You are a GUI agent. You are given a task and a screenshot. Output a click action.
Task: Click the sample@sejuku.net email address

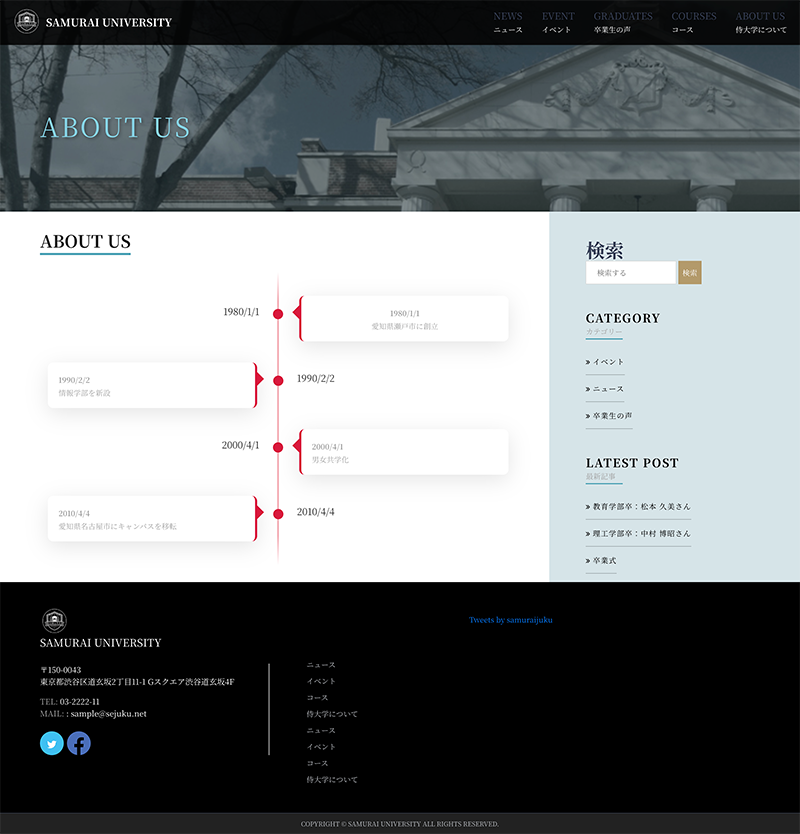pyautogui.click(x=109, y=714)
